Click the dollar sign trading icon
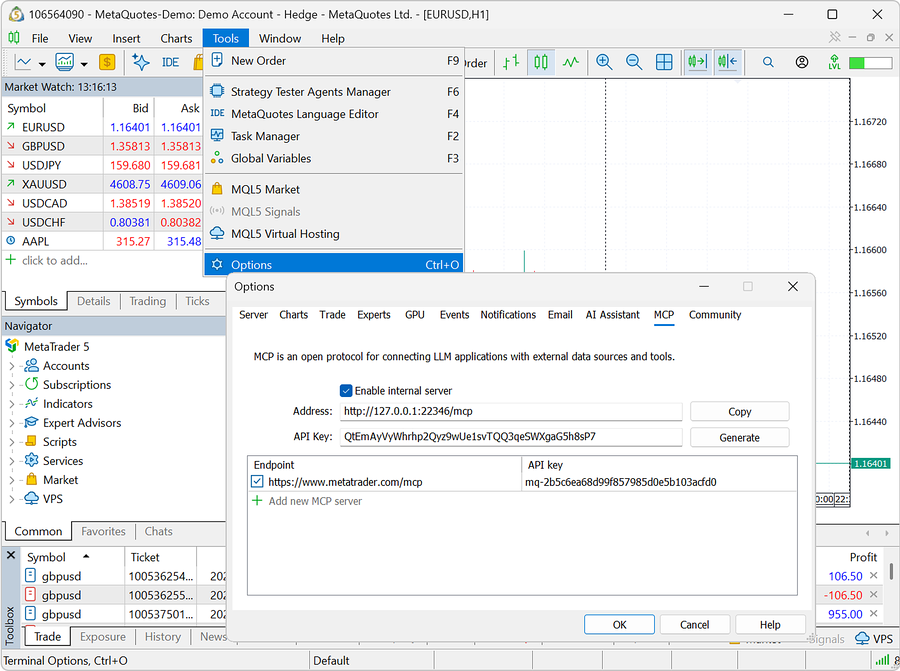Image resolution: width=900 pixels, height=671 pixels. (107, 62)
